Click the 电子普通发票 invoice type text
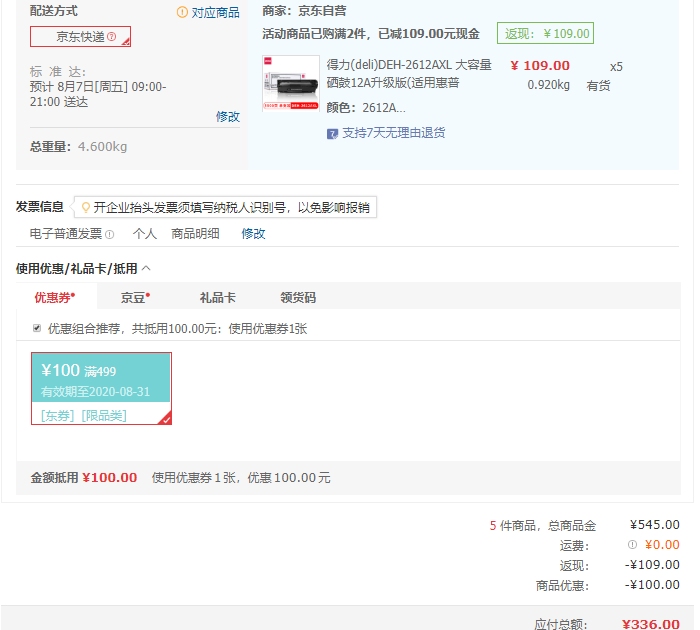This screenshot has width=700, height=630. click(x=66, y=234)
